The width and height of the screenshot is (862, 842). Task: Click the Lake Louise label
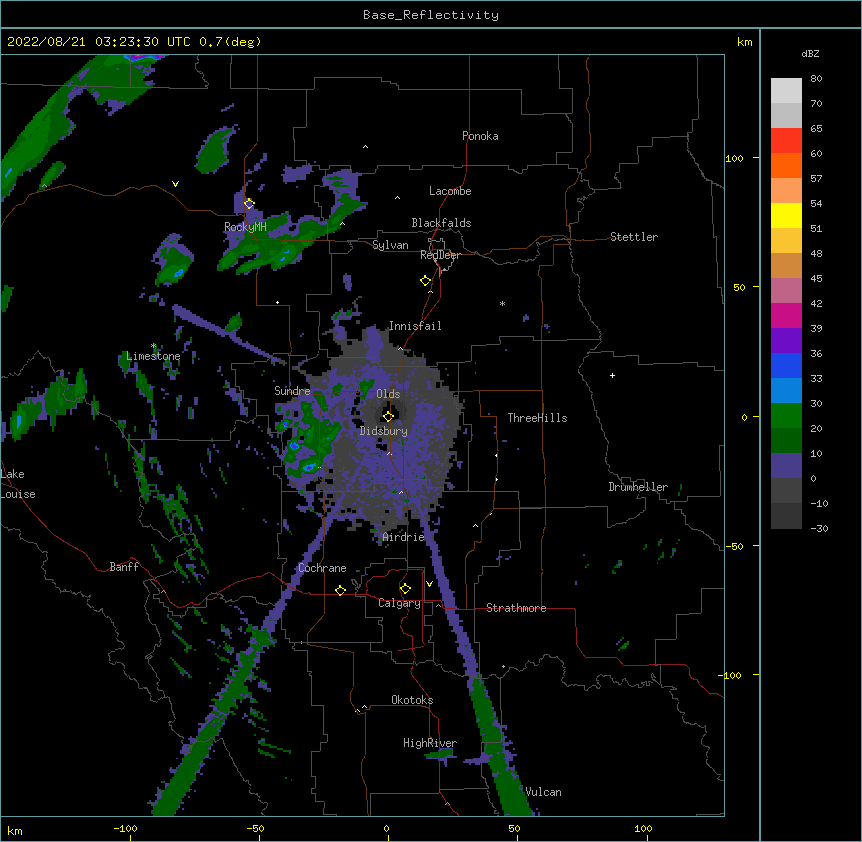[x=18, y=484]
